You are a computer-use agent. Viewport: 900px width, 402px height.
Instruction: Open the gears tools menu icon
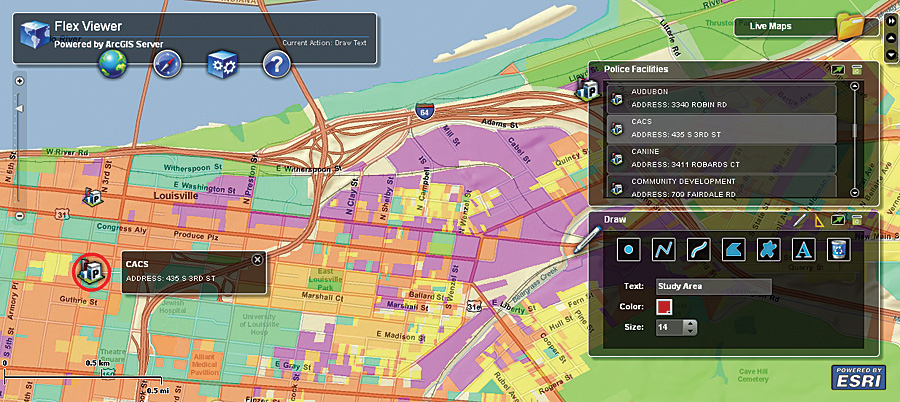point(222,64)
